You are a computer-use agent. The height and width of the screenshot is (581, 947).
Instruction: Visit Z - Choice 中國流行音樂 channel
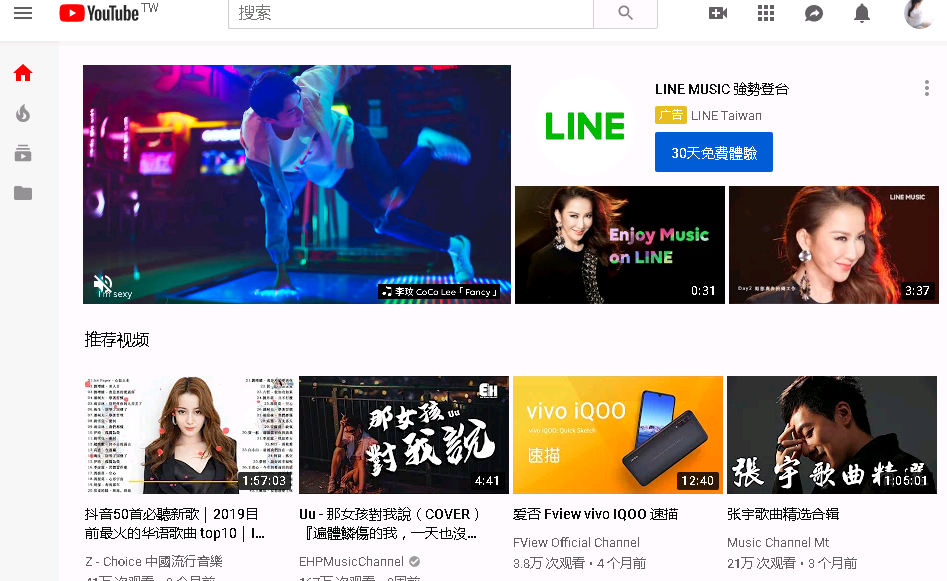click(x=154, y=562)
